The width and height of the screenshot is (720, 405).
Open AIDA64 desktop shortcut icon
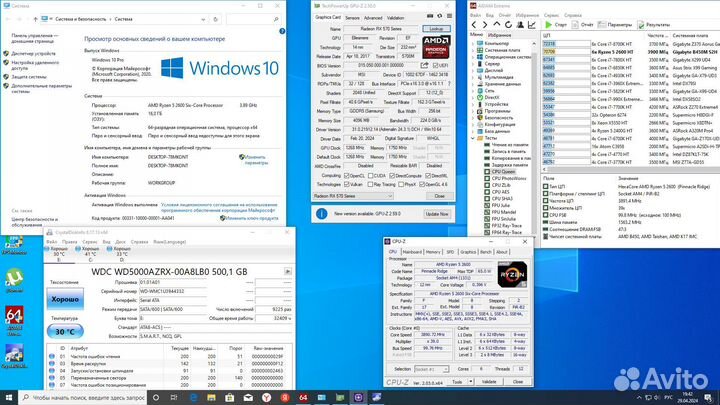14,320
